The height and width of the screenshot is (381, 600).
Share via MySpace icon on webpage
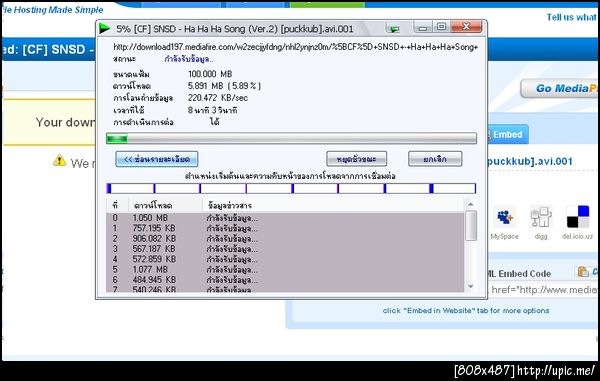coord(504,217)
